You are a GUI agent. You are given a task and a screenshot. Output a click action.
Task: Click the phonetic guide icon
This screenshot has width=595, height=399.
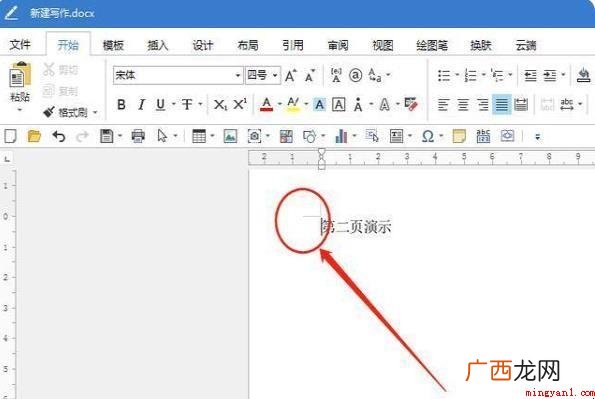(336, 75)
